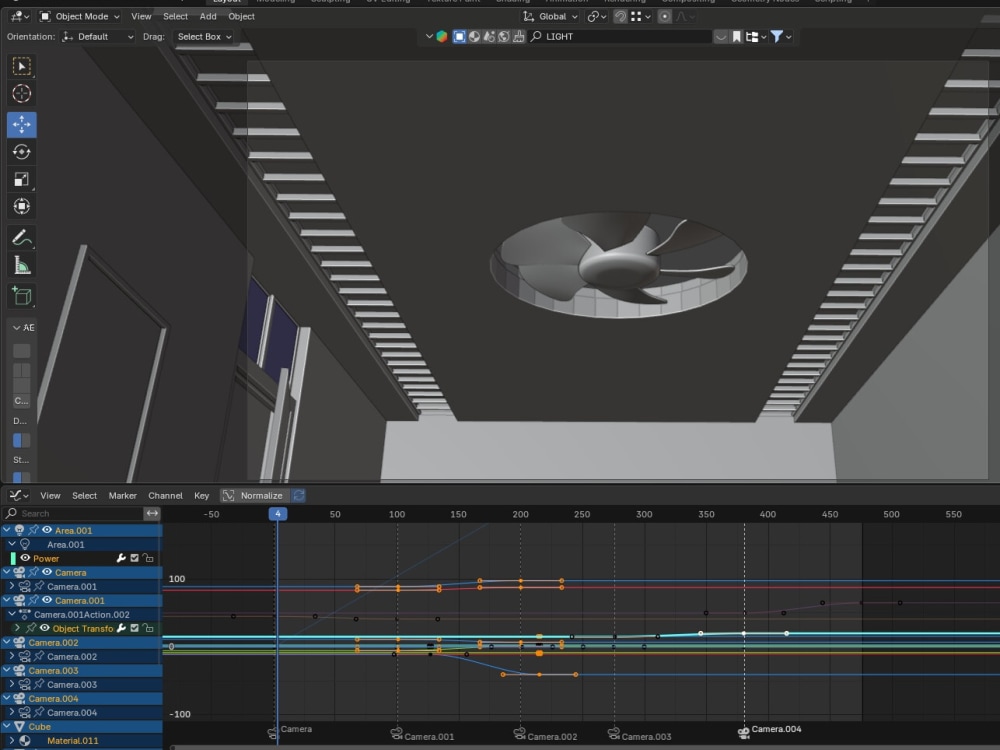Click the proportional editing circle icon
Screen dimensions: 1000x750
pyautogui.click(x=665, y=17)
